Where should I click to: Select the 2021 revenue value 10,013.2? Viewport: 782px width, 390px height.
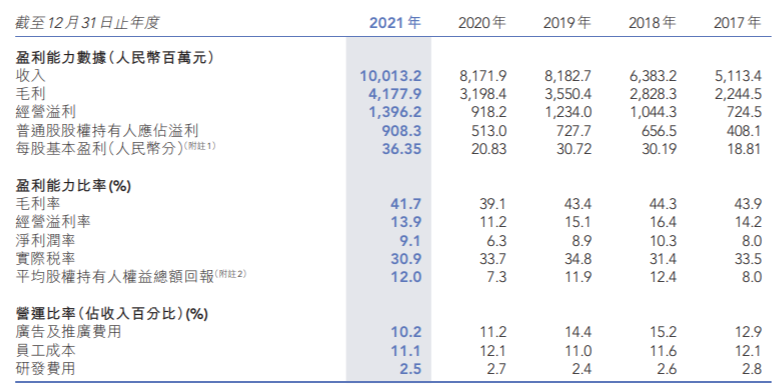click(391, 76)
